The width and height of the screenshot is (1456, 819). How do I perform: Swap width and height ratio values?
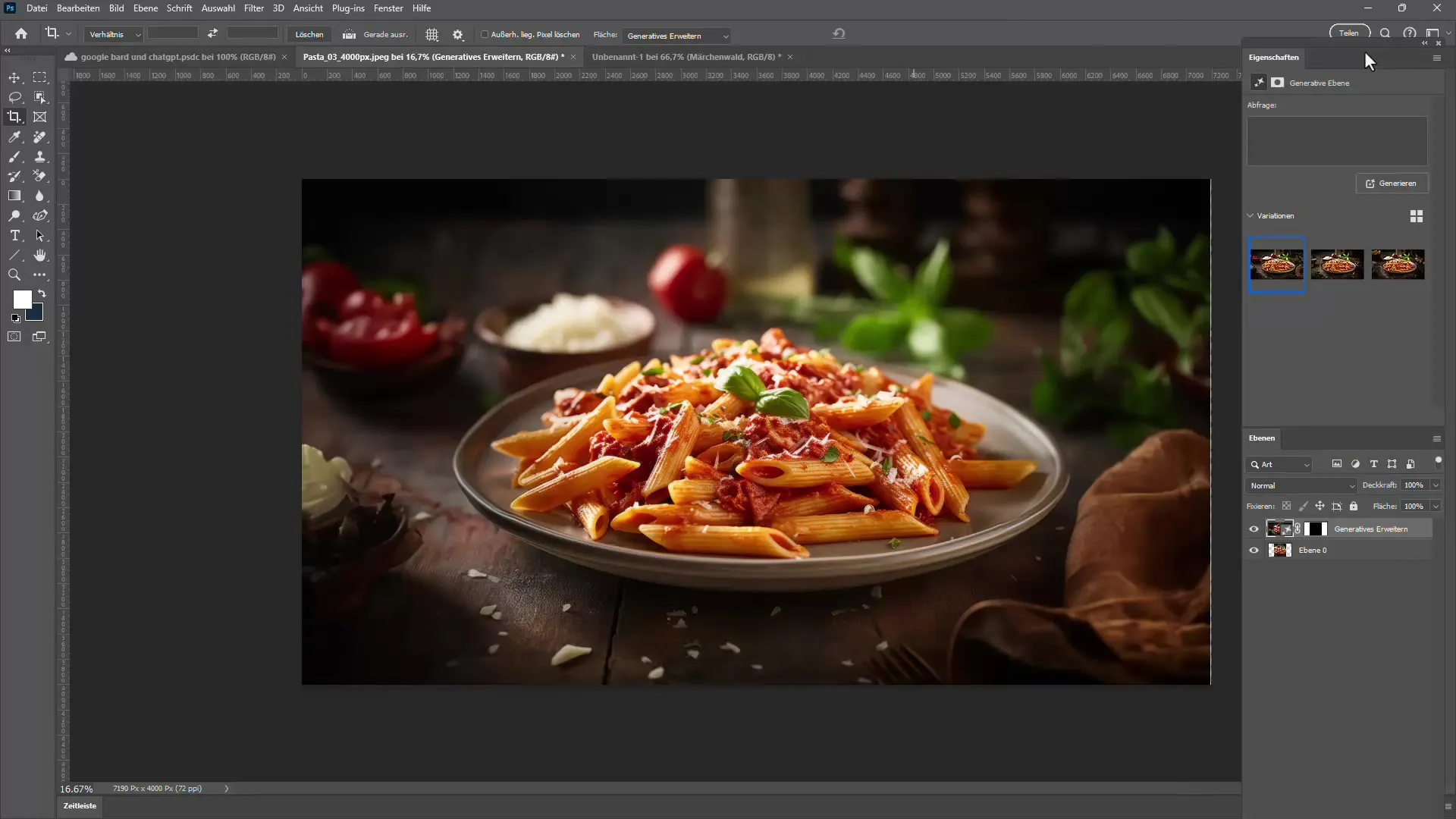click(x=212, y=33)
